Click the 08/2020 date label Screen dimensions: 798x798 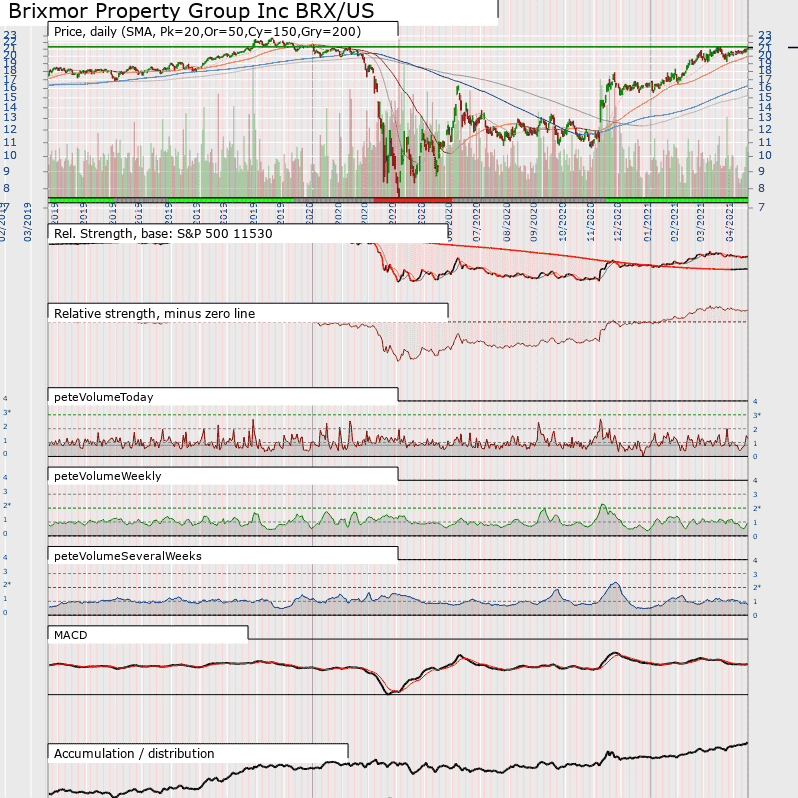[x=507, y=222]
